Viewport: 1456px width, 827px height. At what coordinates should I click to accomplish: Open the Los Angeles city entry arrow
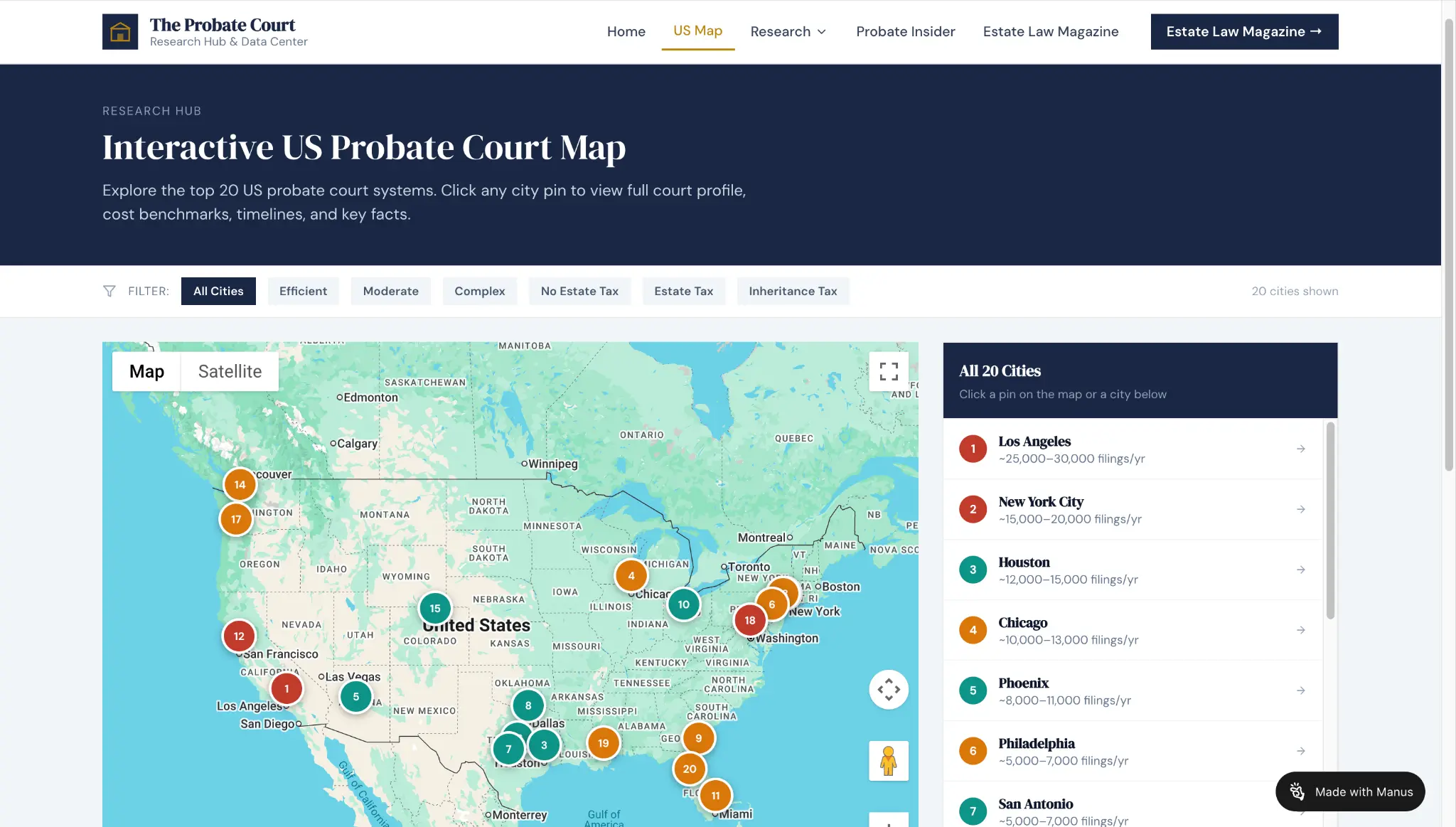[1300, 449]
